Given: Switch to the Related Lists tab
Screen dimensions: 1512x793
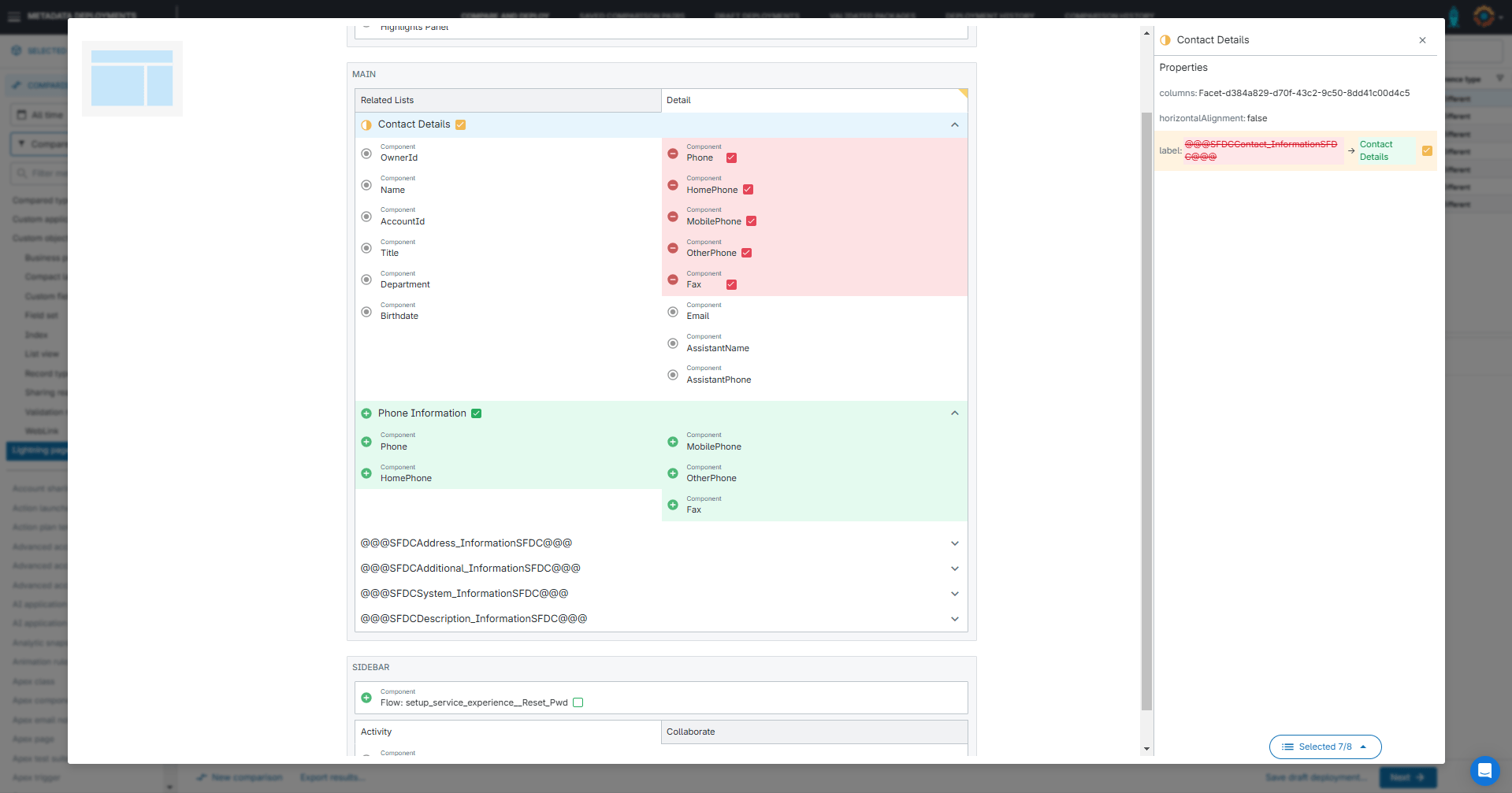Looking at the screenshot, I should (507, 101).
